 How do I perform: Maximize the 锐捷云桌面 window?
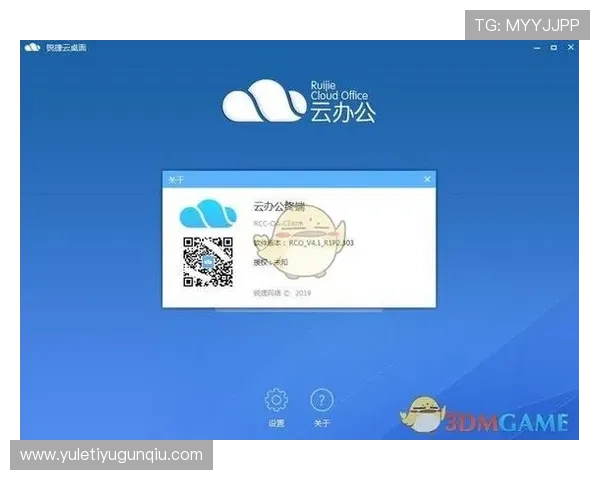[x=551, y=48]
